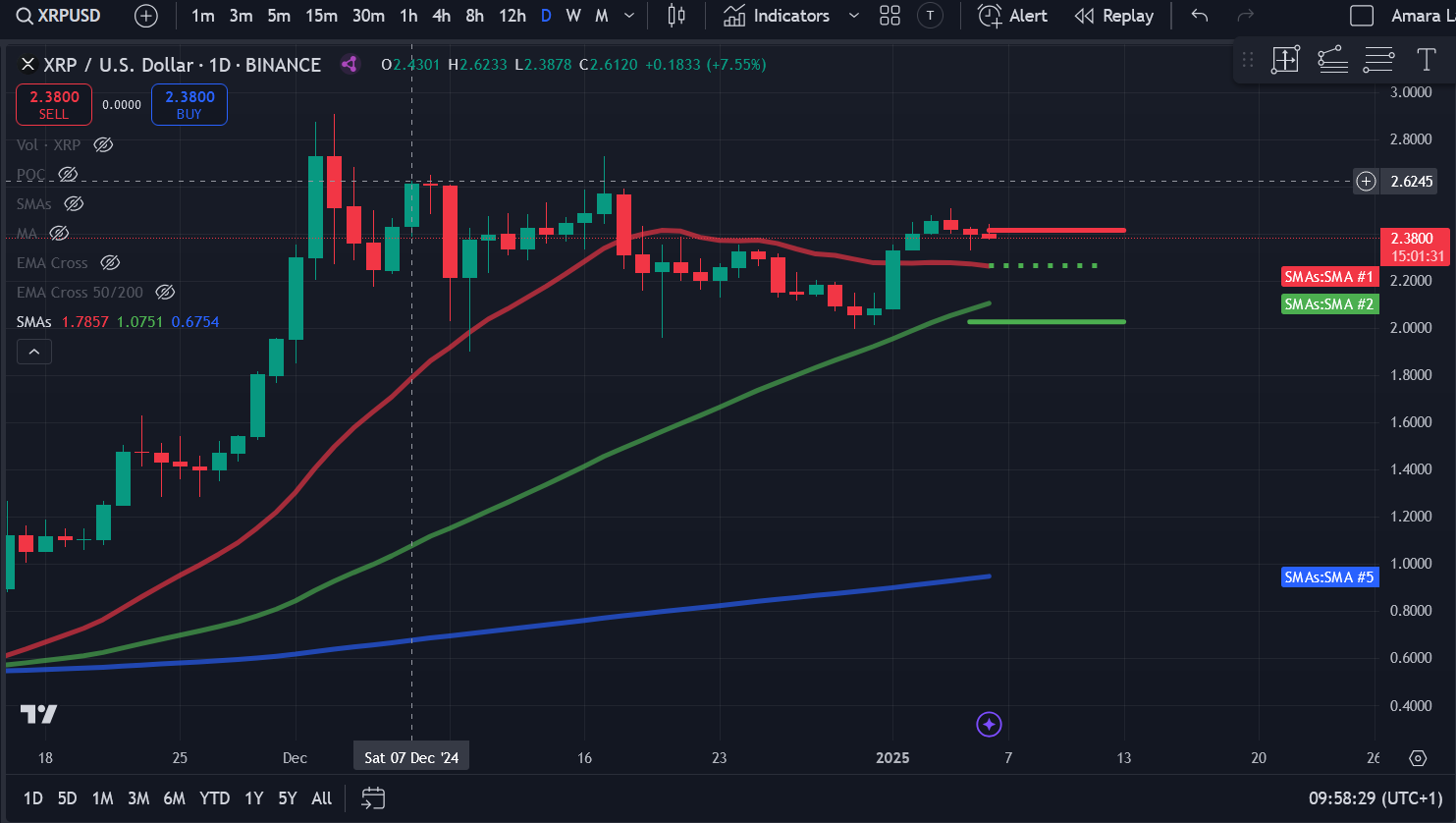This screenshot has height=823, width=1456.
Task: Set range to 3M
Action: pos(138,797)
